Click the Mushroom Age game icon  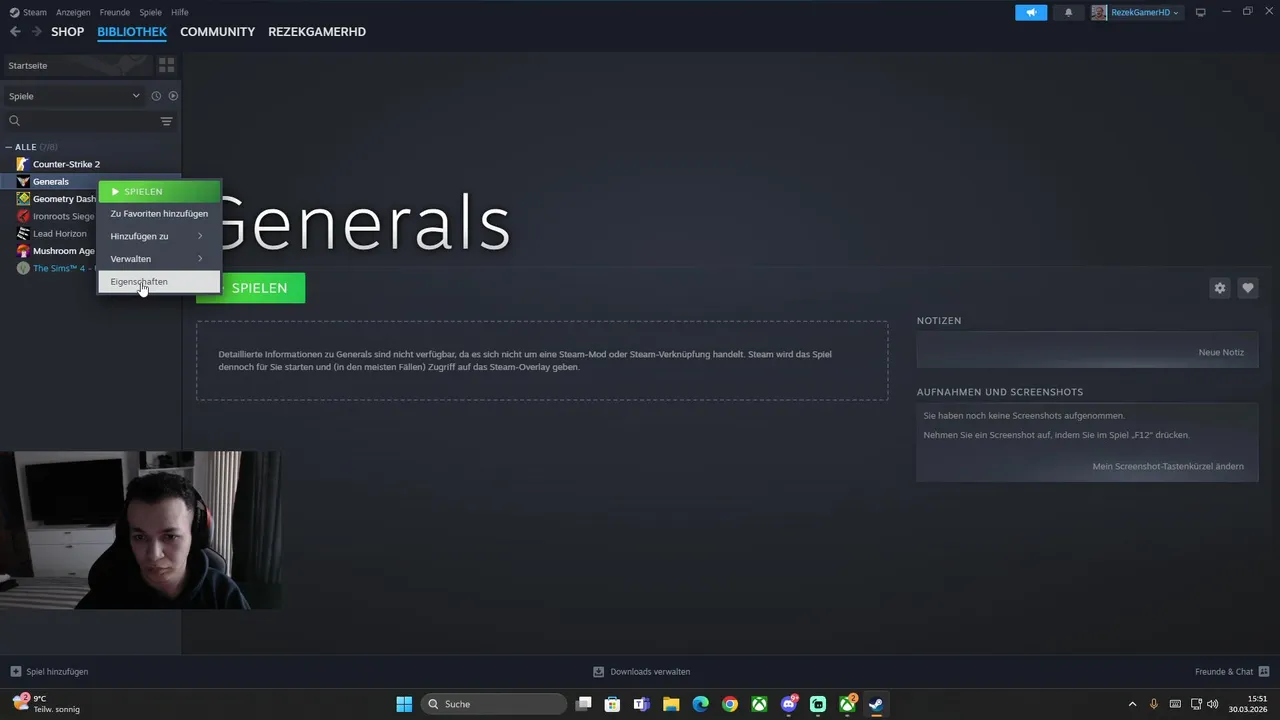click(x=23, y=251)
